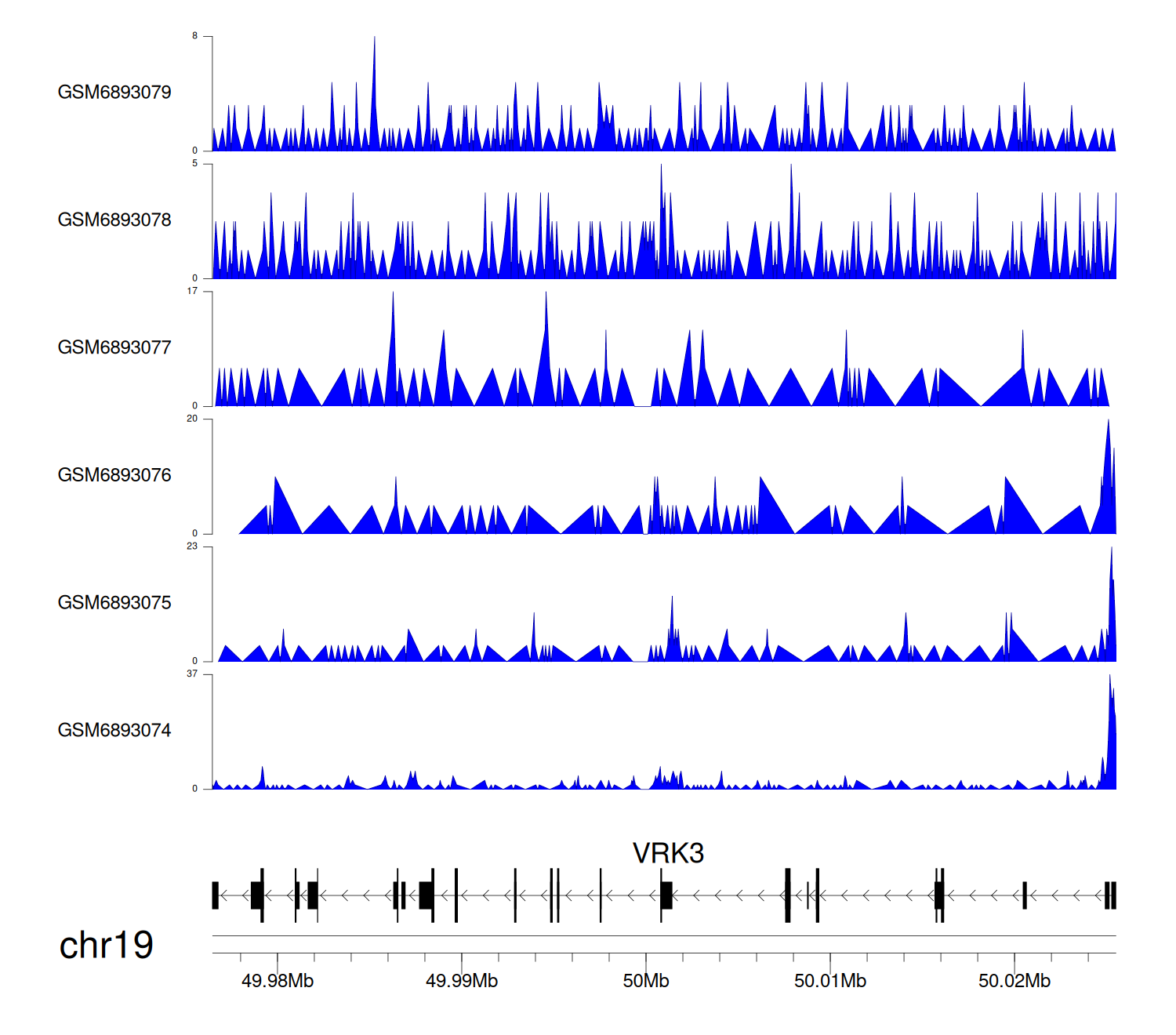The height and width of the screenshot is (1035, 1176).
Task: Select the 50.01Mb axis label
Action: (x=830, y=981)
